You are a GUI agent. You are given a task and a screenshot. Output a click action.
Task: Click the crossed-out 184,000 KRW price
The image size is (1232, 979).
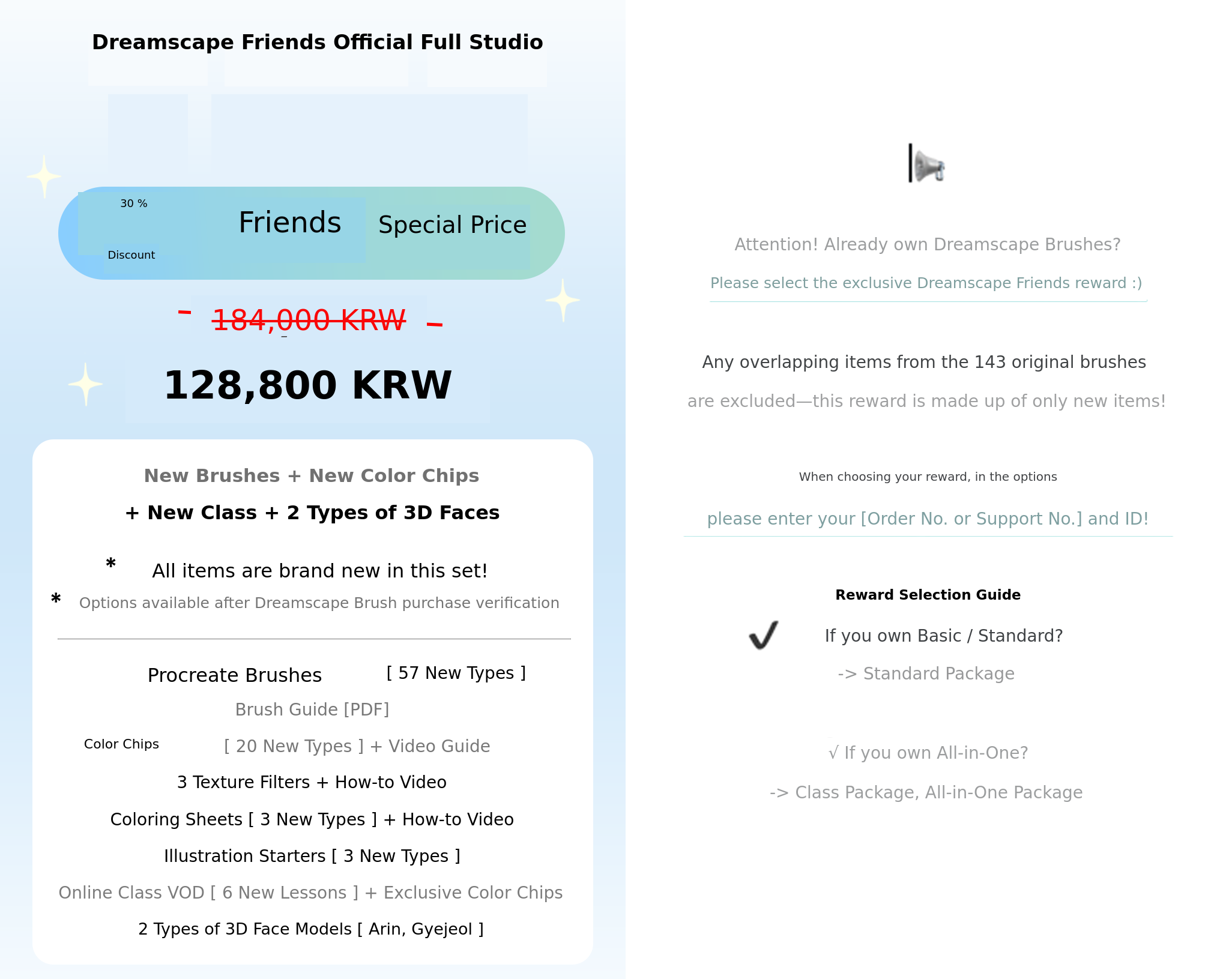pyautogui.click(x=309, y=319)
